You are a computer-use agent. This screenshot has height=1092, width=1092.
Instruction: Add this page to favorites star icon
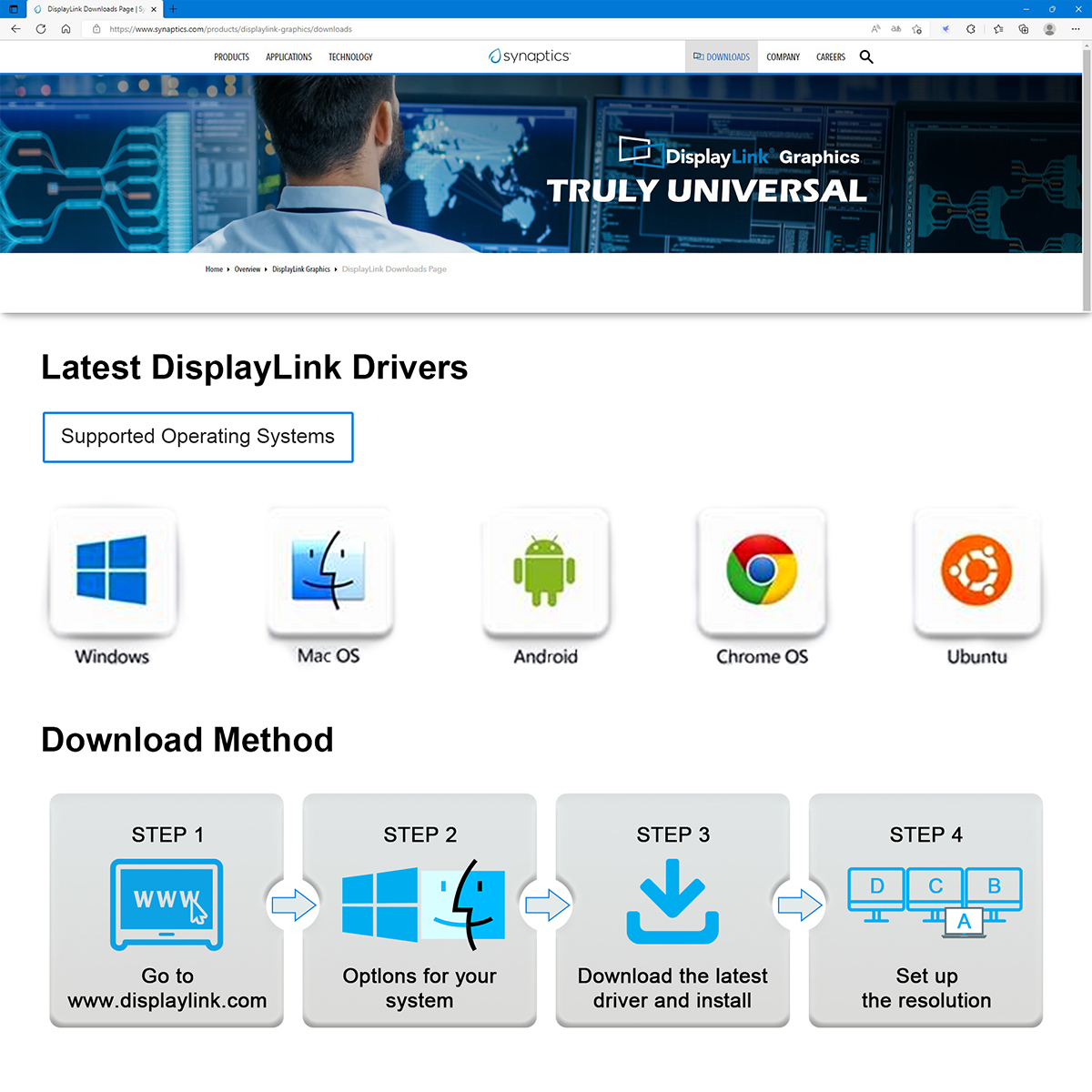point(916,29)
